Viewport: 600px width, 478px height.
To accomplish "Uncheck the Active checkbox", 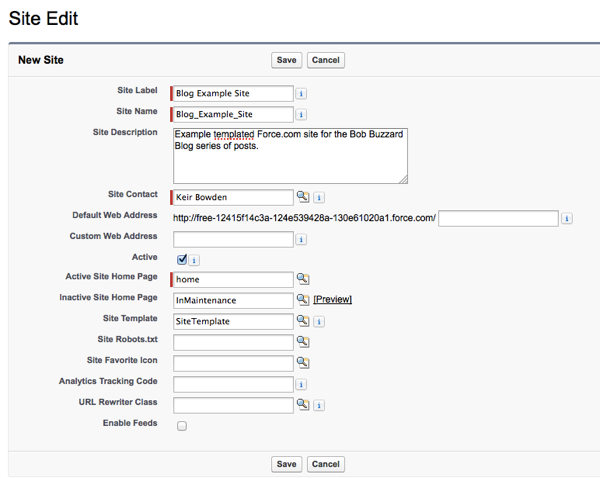I will coord(181,260).
